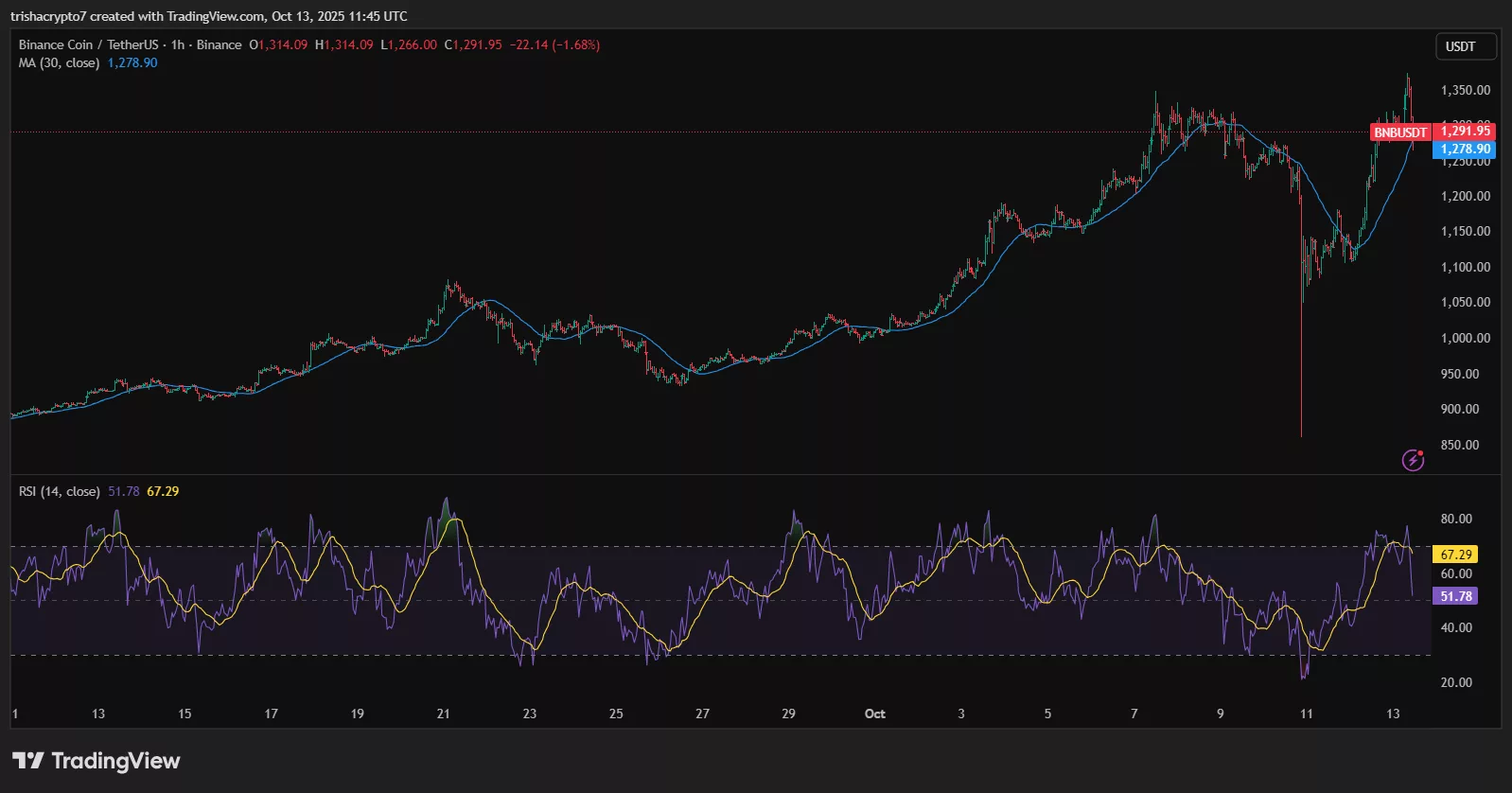Click the 1,000.00 level on price scale
The width and height of the screenshot is (1512, 793).
tap(1465, 338)
